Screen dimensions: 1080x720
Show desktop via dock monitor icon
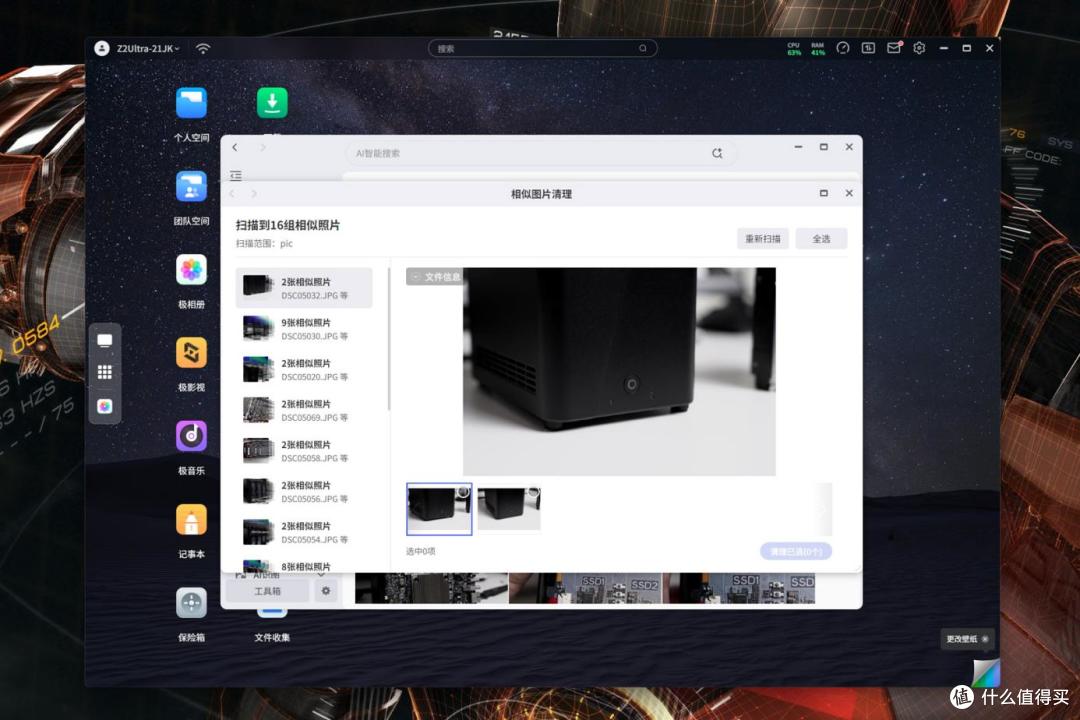[105, 340]
